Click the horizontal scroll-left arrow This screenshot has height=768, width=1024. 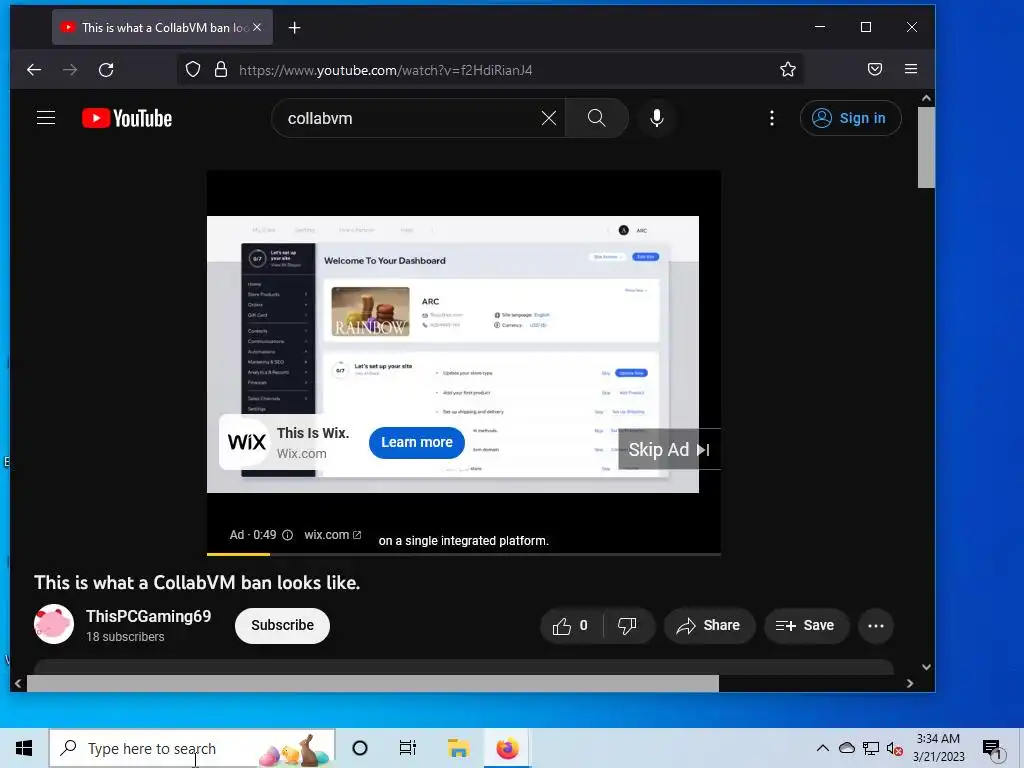pos(18,683)
